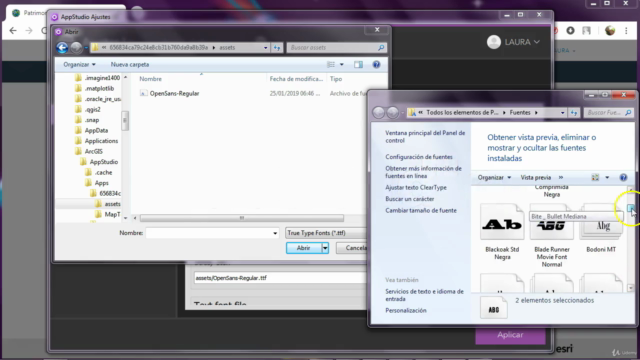
Task: Open help in Abrir dialog
Action: coord(376,64)
